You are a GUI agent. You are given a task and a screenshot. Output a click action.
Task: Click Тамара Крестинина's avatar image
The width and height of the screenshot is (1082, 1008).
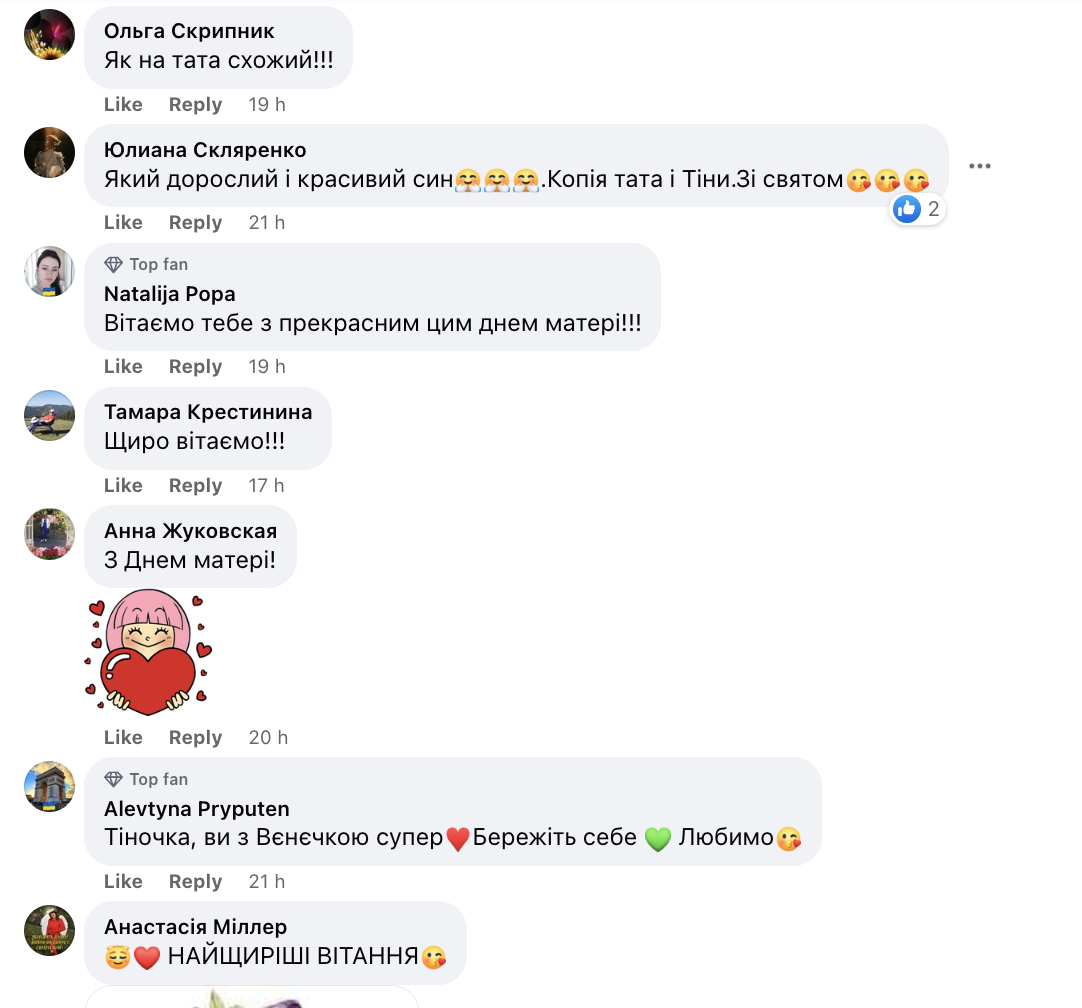point(49,415)
